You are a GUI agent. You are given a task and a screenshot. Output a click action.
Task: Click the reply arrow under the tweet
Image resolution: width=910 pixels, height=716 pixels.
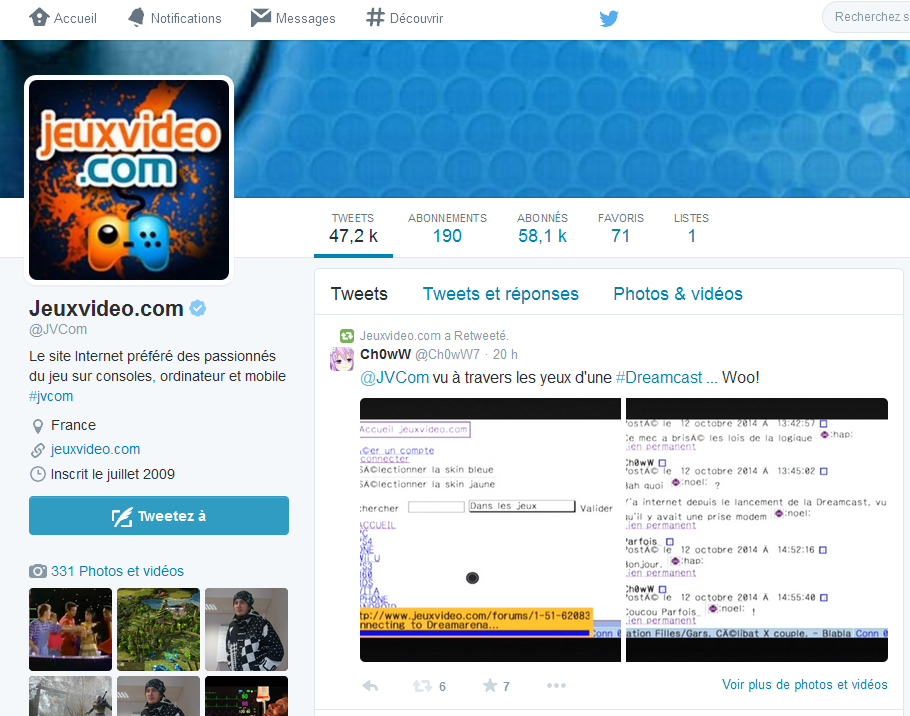coord(370,686)
